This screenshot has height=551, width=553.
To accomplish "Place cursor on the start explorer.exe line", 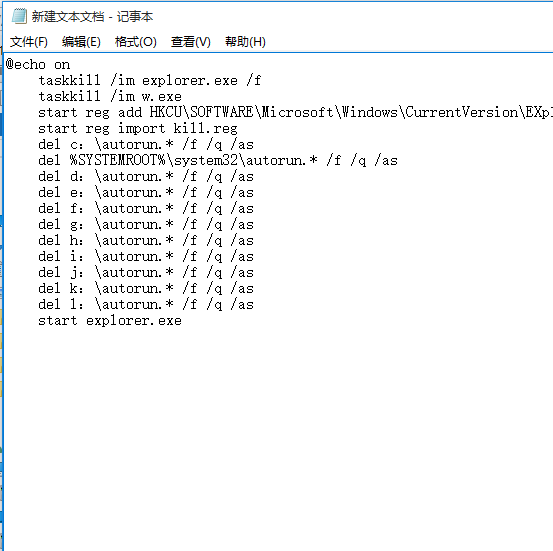I will click(x=110, y=321).
